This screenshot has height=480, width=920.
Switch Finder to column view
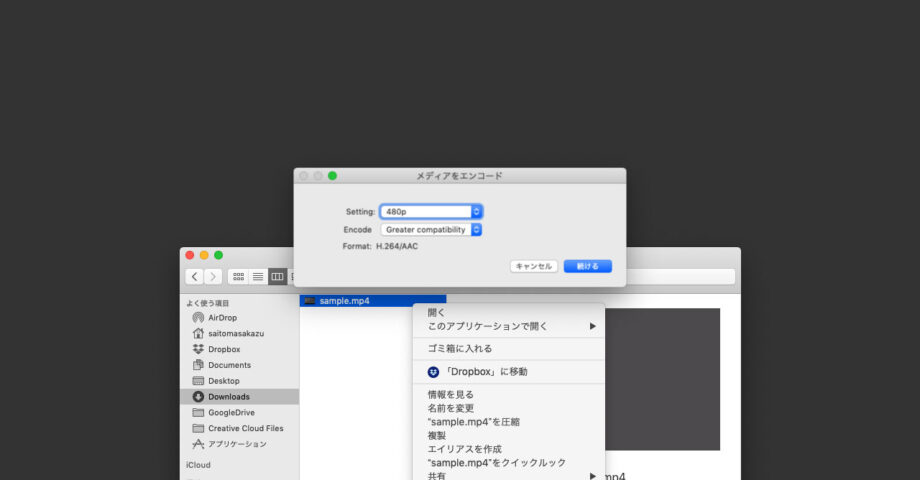277,276
